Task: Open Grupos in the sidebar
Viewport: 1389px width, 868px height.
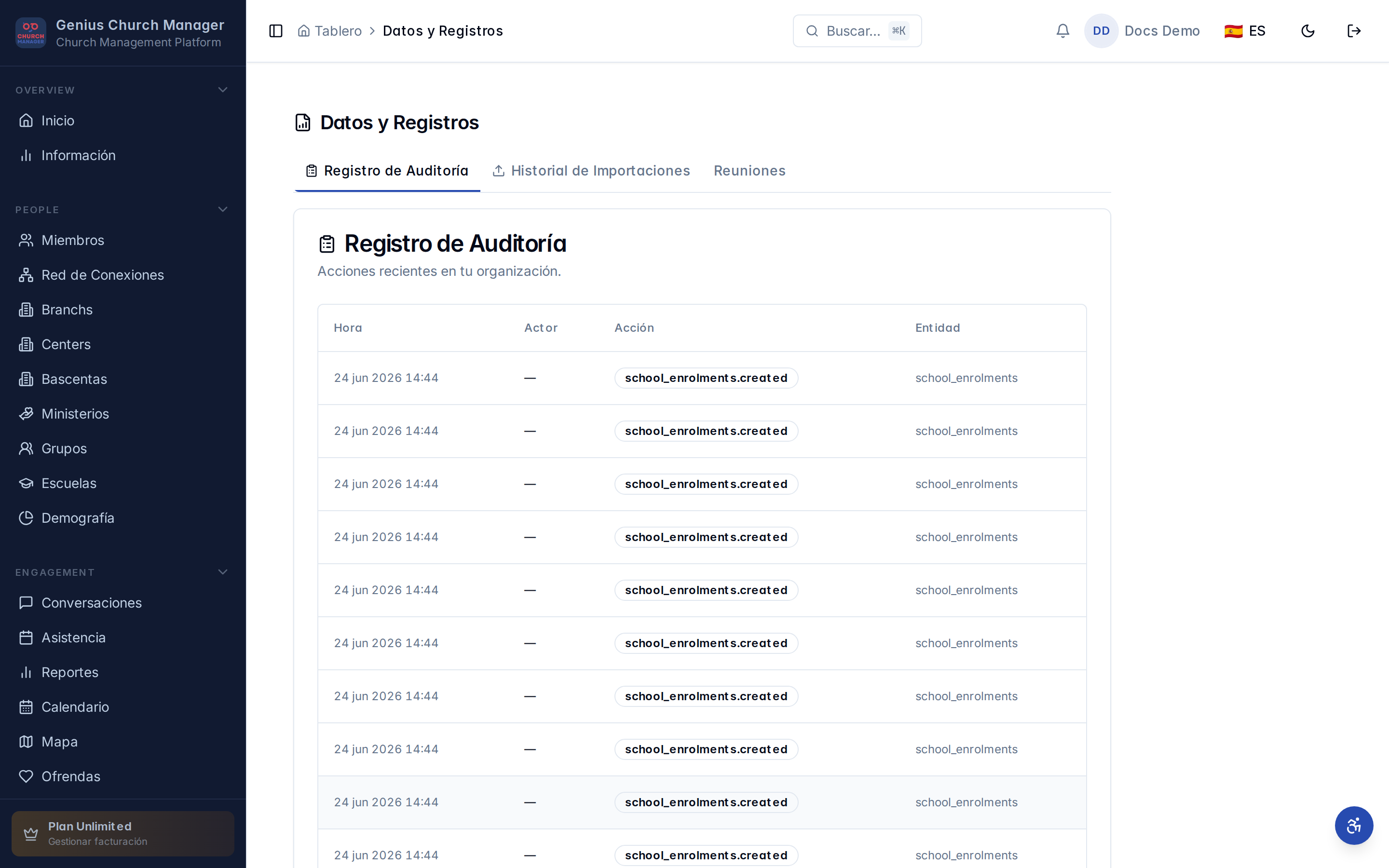Action: [x=123, y=448]
